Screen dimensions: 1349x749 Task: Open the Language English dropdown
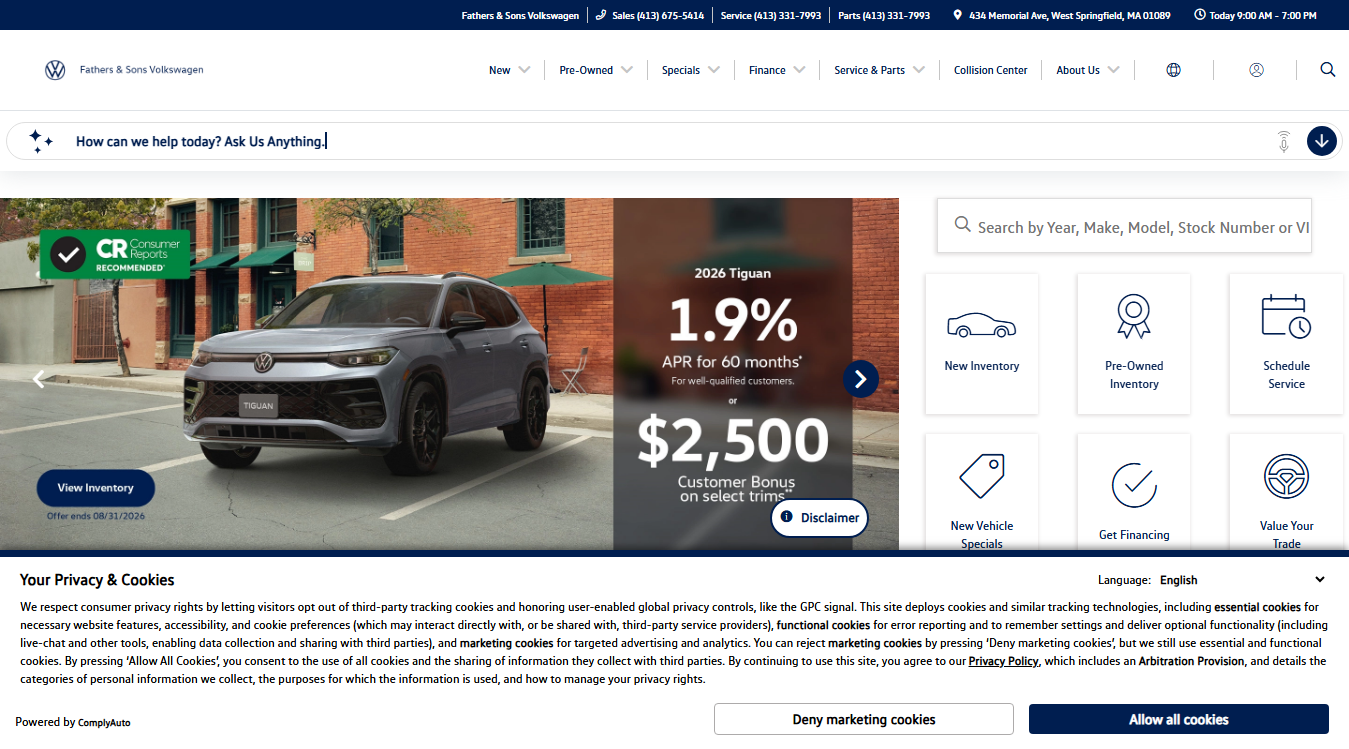tap(1242, 580)
